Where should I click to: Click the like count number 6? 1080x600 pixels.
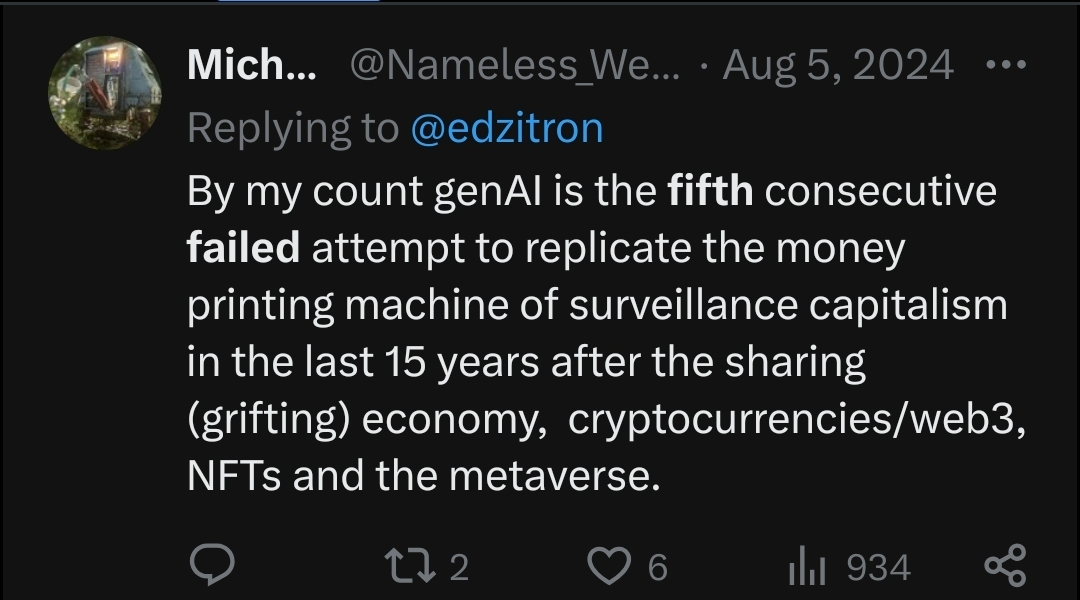(x=656, y=568)
